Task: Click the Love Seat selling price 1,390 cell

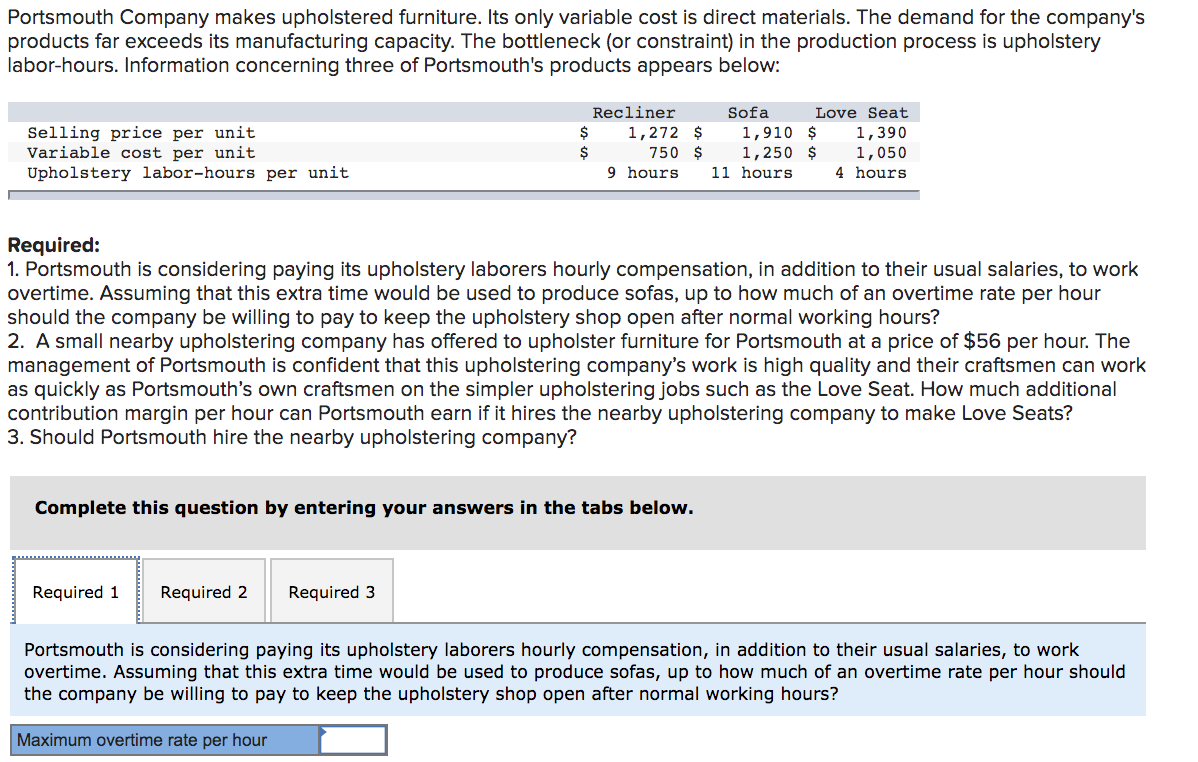Action: point(880,133)
